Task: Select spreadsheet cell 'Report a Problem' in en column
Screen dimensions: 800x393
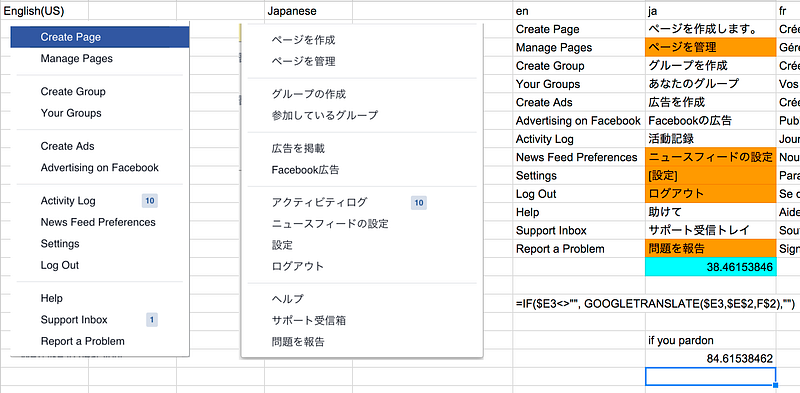Action: click(x=579, y=249)
